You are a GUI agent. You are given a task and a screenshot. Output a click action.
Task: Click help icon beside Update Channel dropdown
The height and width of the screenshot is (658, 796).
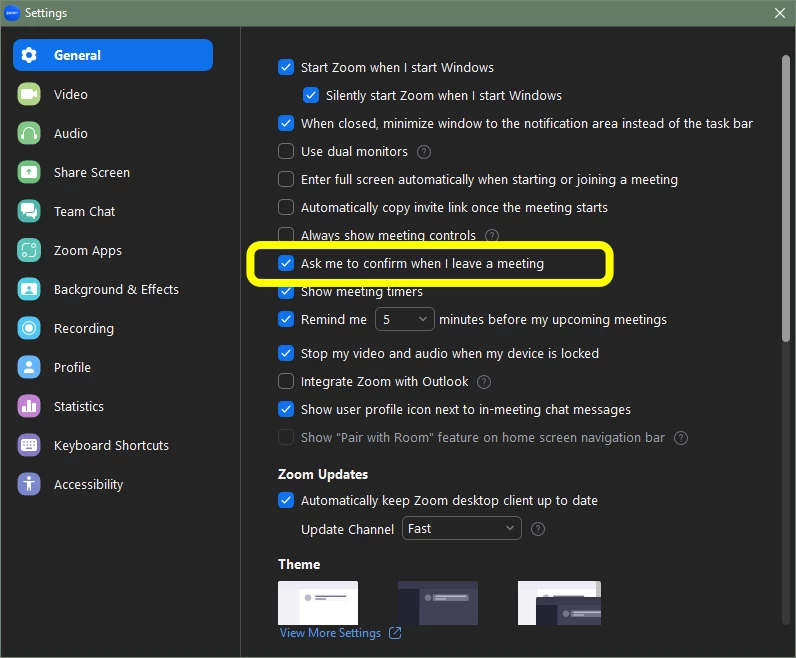(x=538, y=529)
